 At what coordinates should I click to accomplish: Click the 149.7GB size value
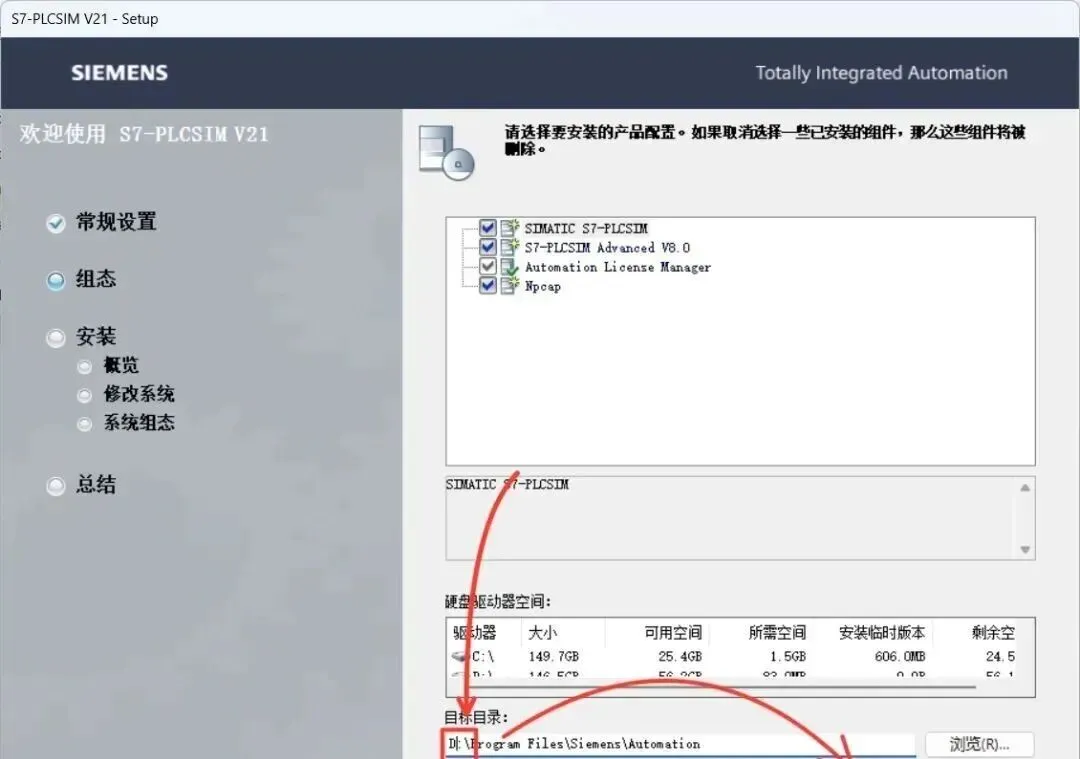pyautogui.click(x=554, y=656)
